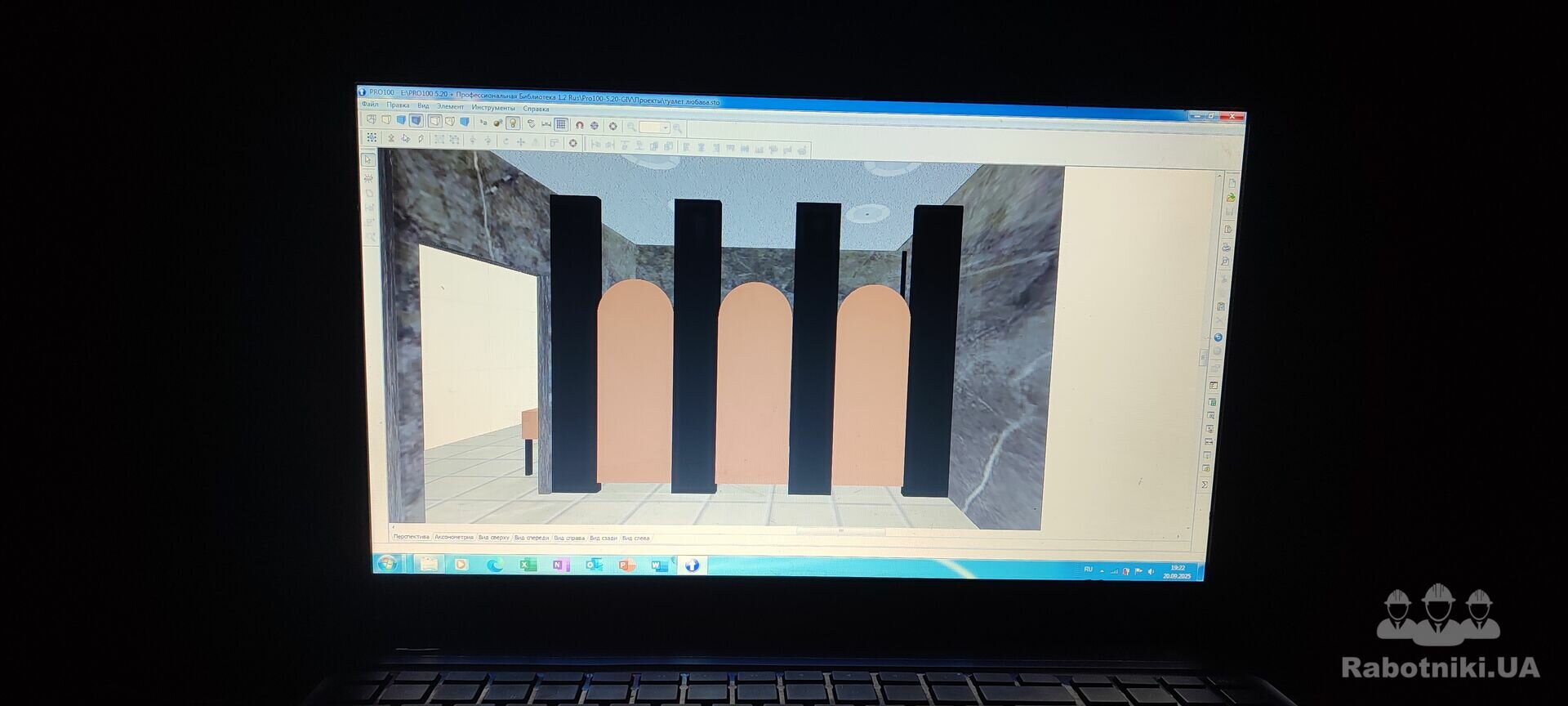Click the wireframe view mode icon
This screenshot has width=1568, height=706.
click(x=372, y=119)
